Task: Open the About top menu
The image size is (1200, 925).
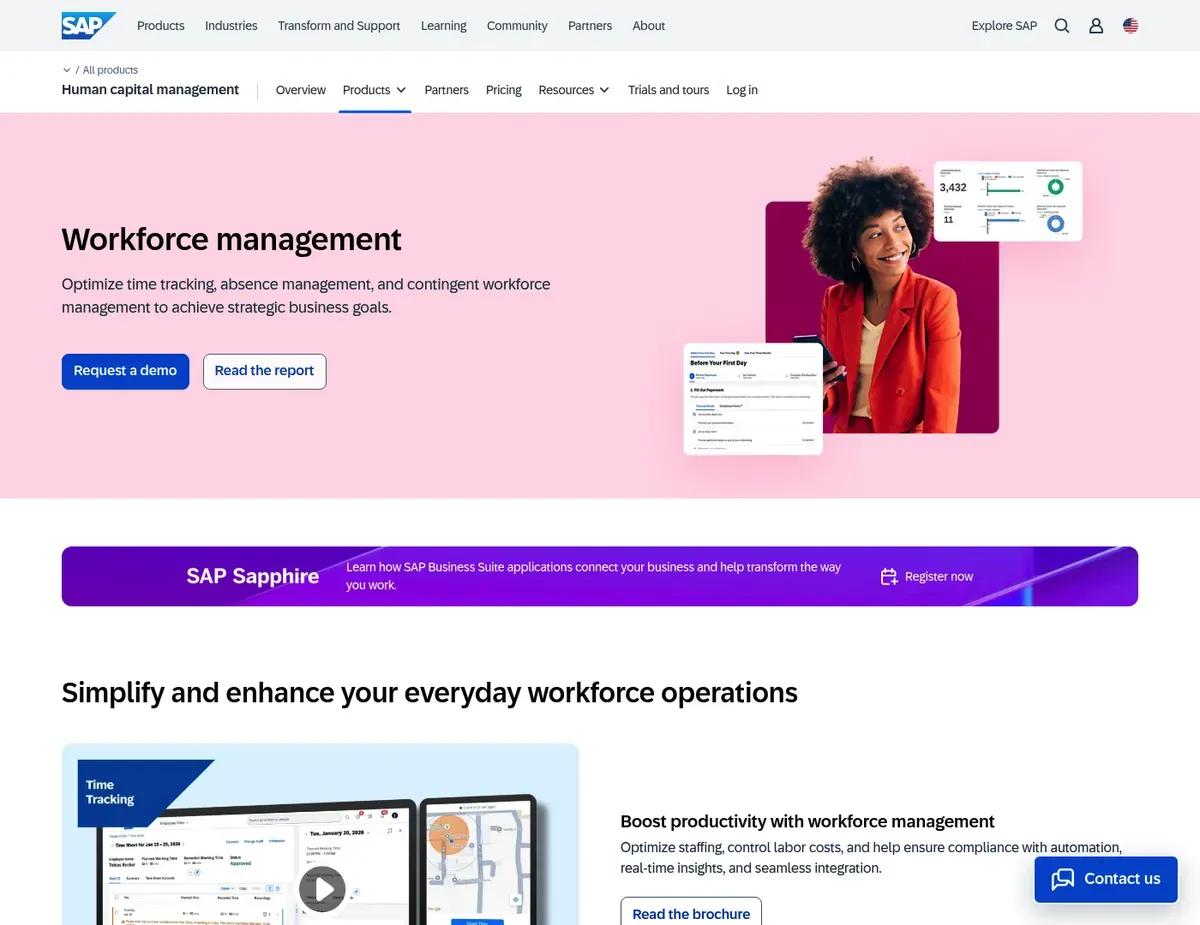Action: coord(649,26)
